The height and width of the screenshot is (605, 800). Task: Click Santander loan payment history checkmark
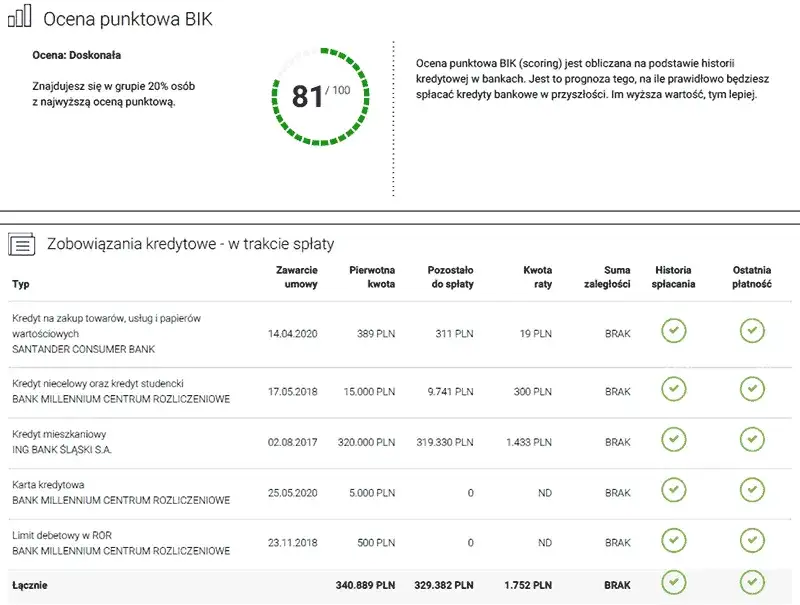tap(673, 331)
